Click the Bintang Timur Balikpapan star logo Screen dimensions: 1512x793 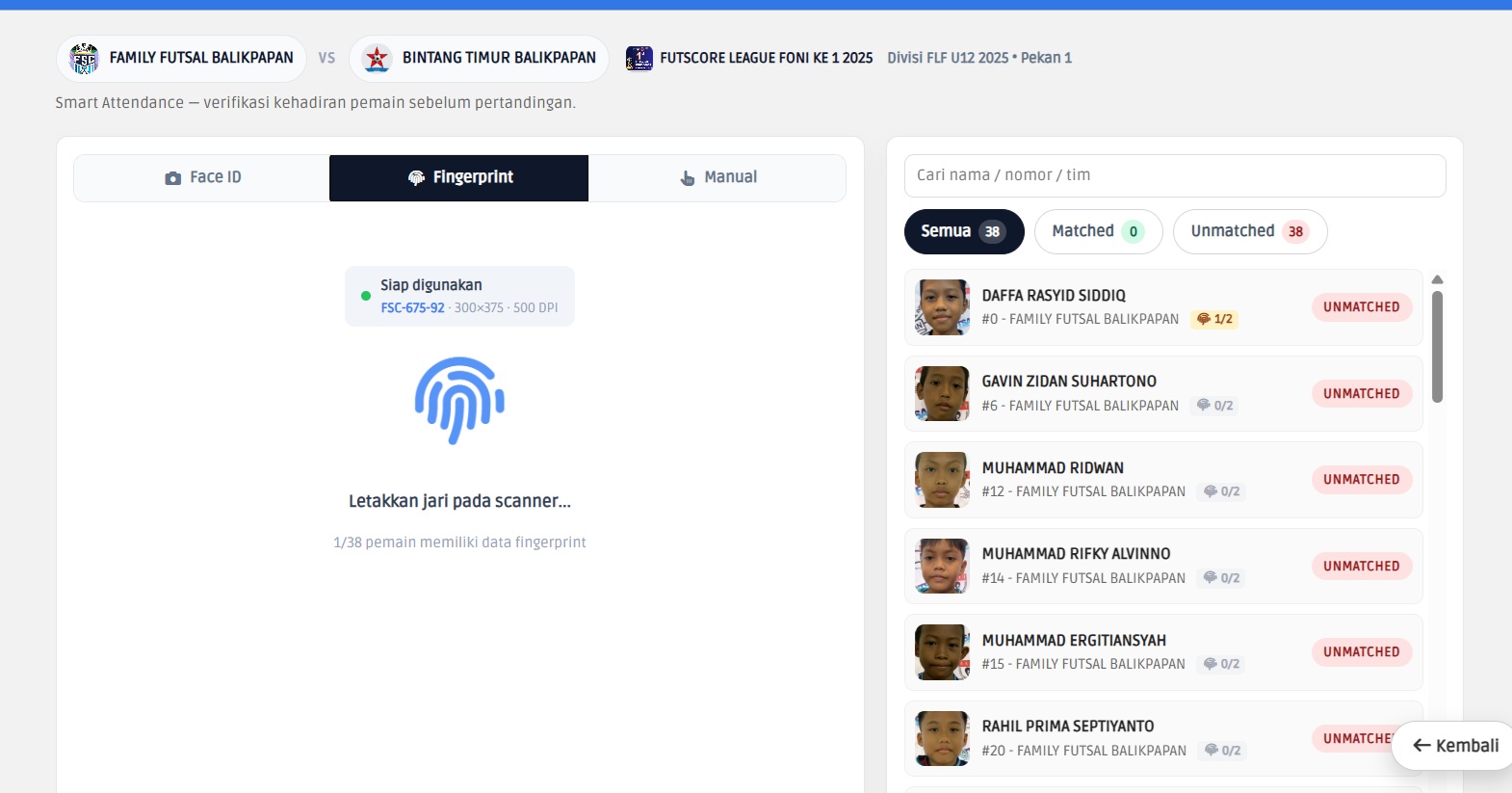(377, 59)
